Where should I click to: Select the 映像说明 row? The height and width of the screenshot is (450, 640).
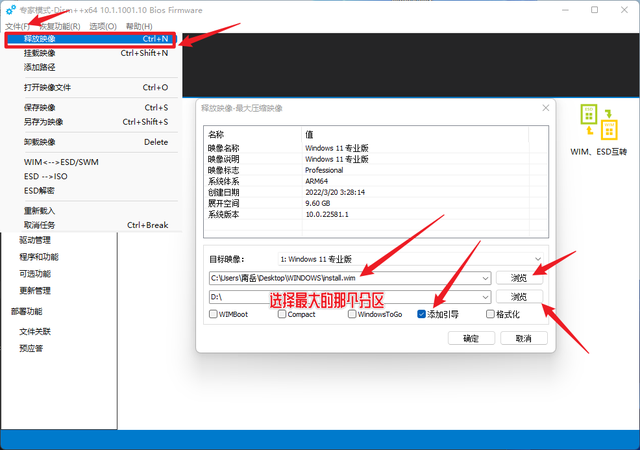(376, 159)
